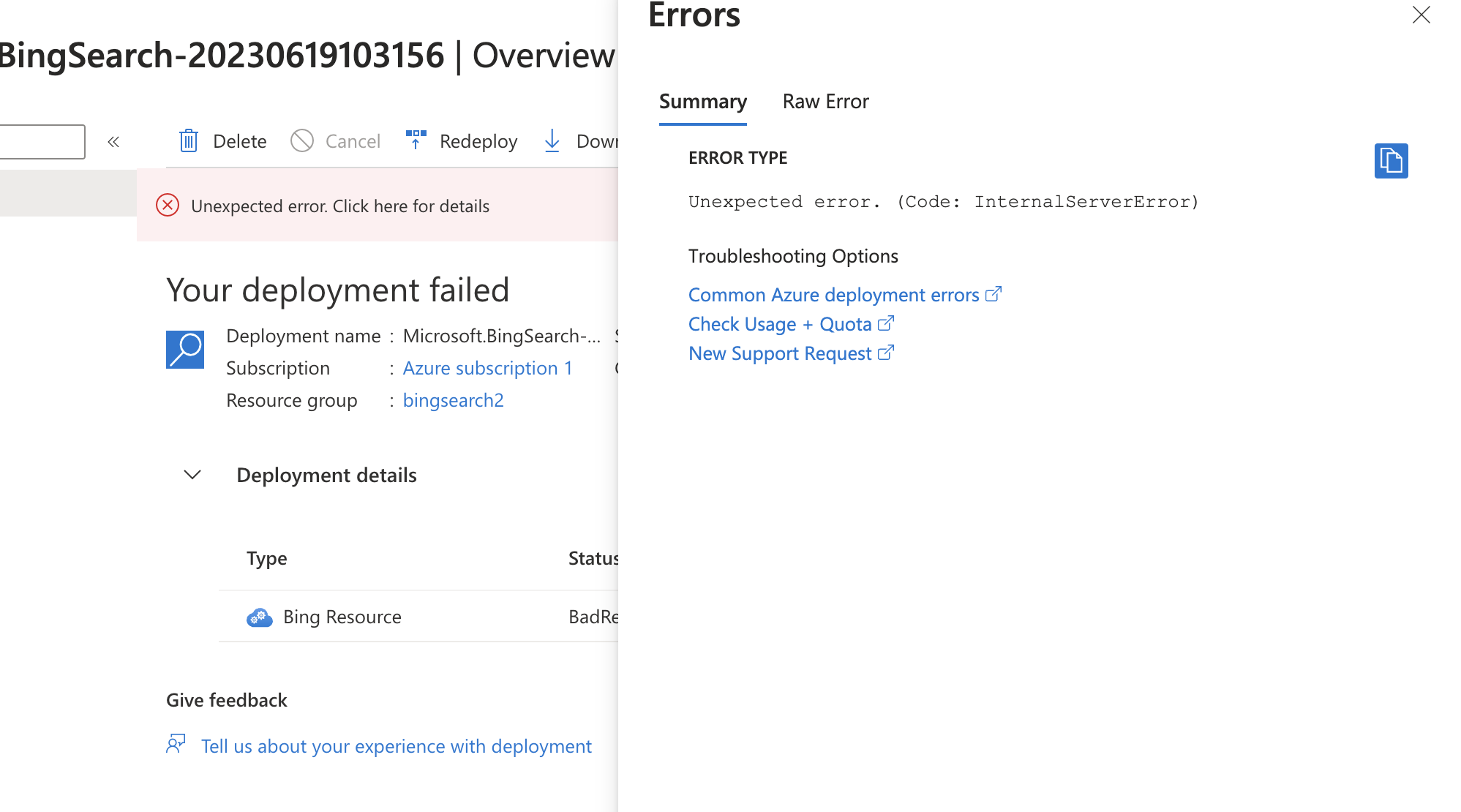Click the Deployment details heading
The image size is (1461, 812).
pyautogui.click(x=326, y=475)
